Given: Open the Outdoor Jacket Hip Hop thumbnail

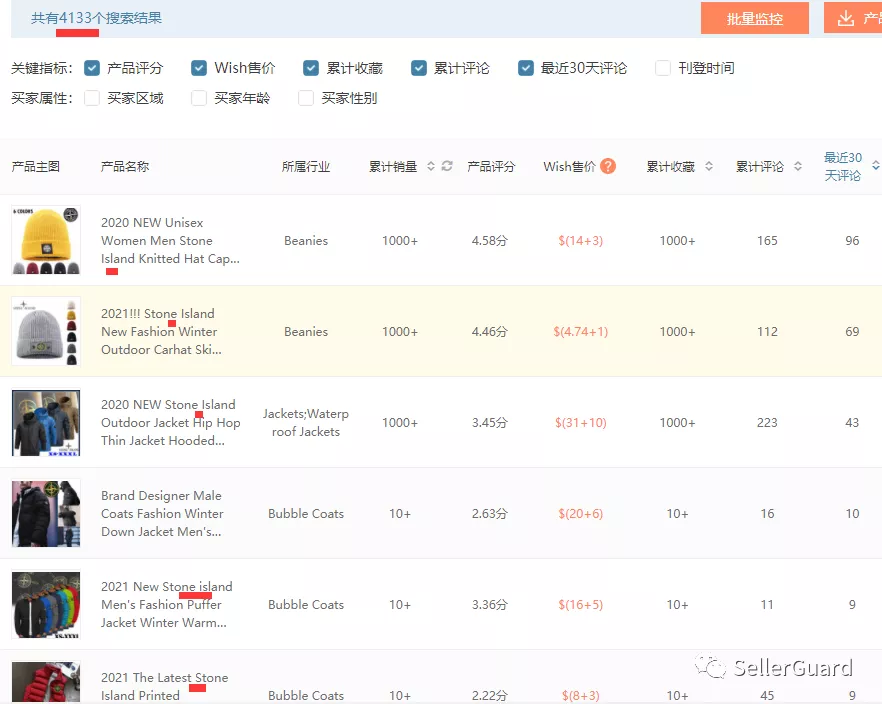Looking at the screenshot, I should point(46,422).
